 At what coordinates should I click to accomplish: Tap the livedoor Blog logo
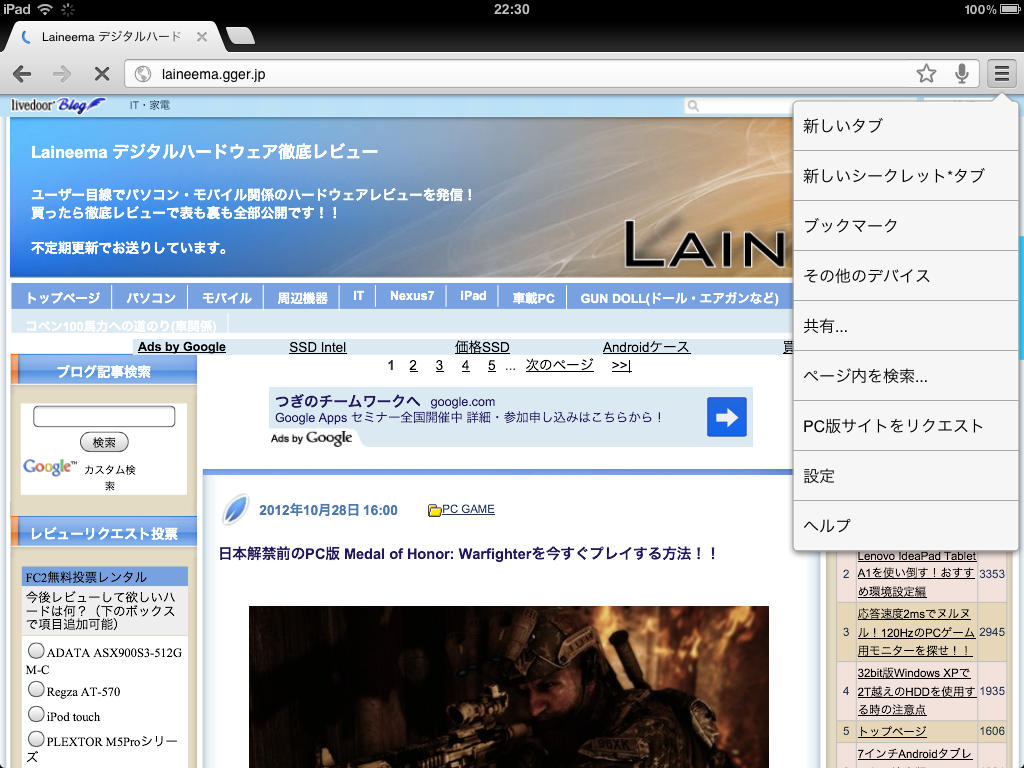coord(57,105)
